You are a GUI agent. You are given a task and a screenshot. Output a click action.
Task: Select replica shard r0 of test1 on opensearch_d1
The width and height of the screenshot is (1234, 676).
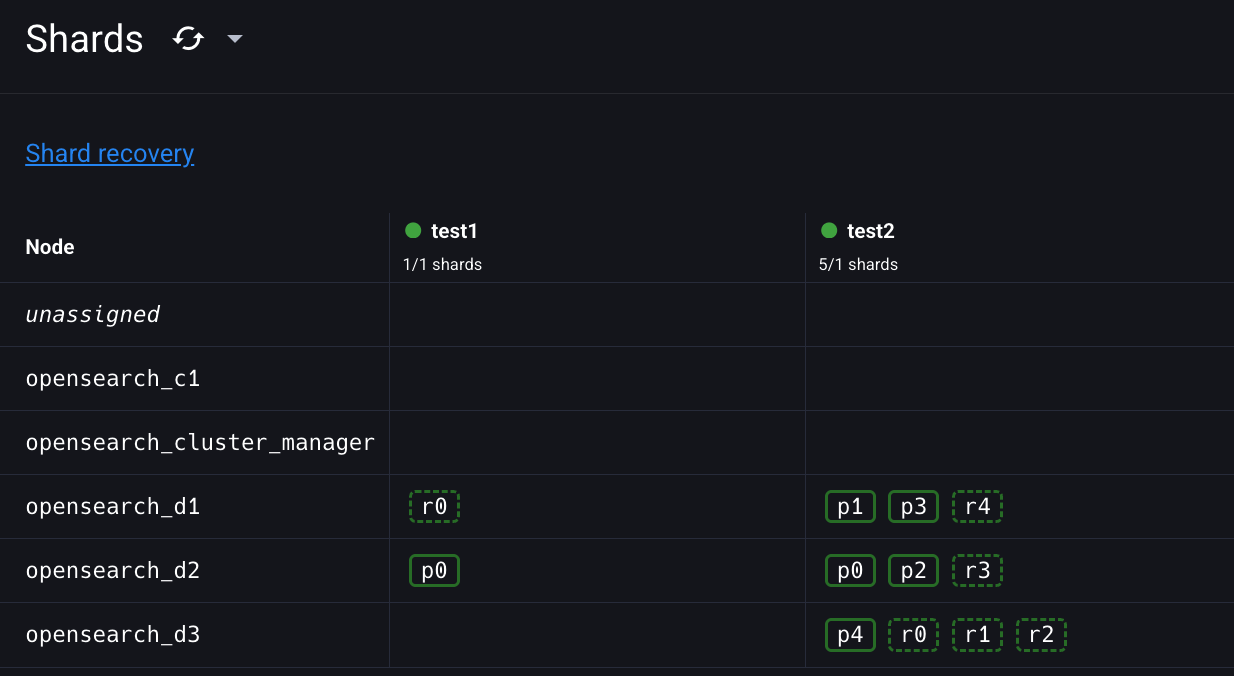click(434, 507)
